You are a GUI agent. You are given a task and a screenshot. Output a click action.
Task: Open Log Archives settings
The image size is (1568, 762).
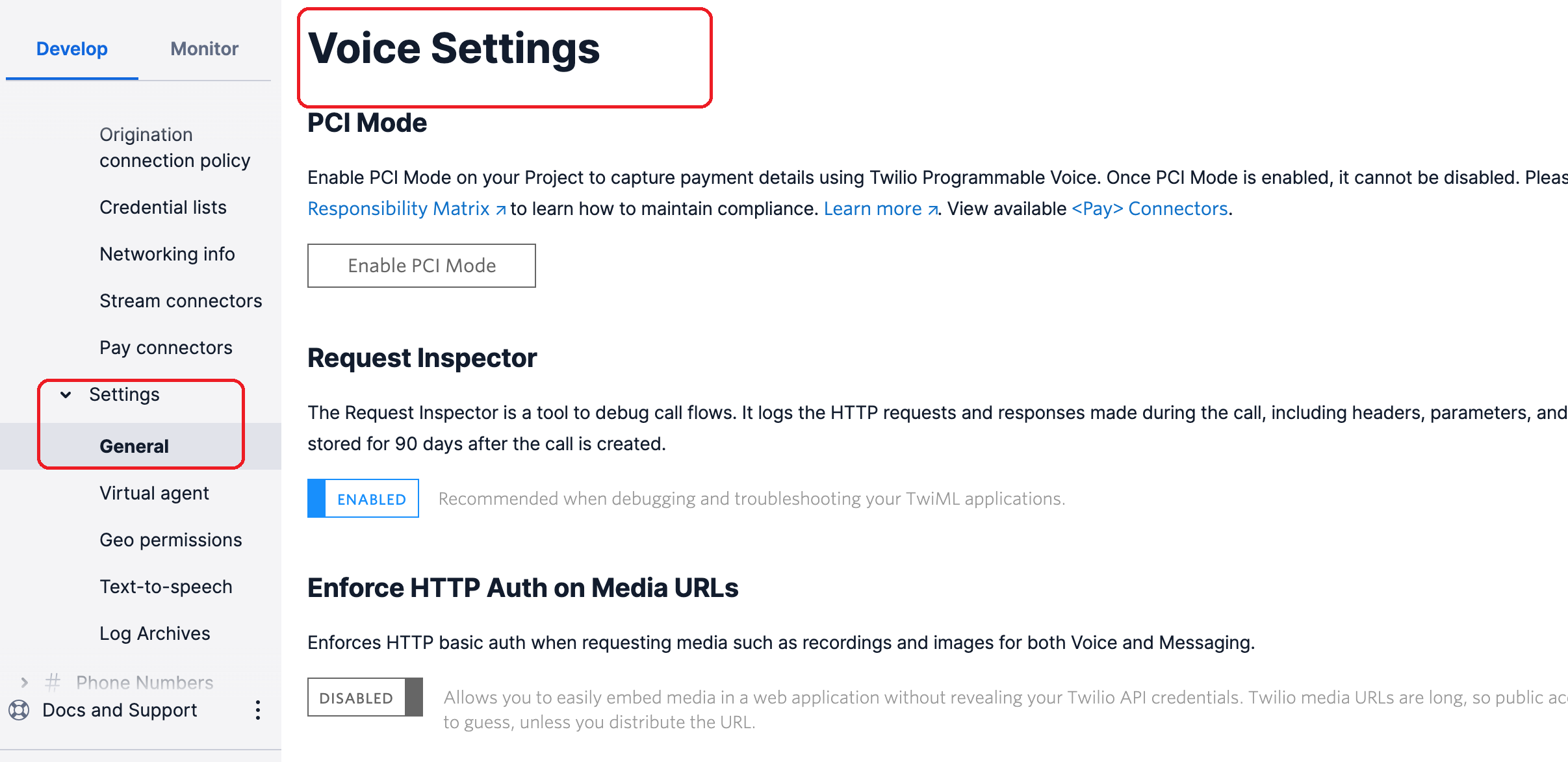[x=155, y=633]
